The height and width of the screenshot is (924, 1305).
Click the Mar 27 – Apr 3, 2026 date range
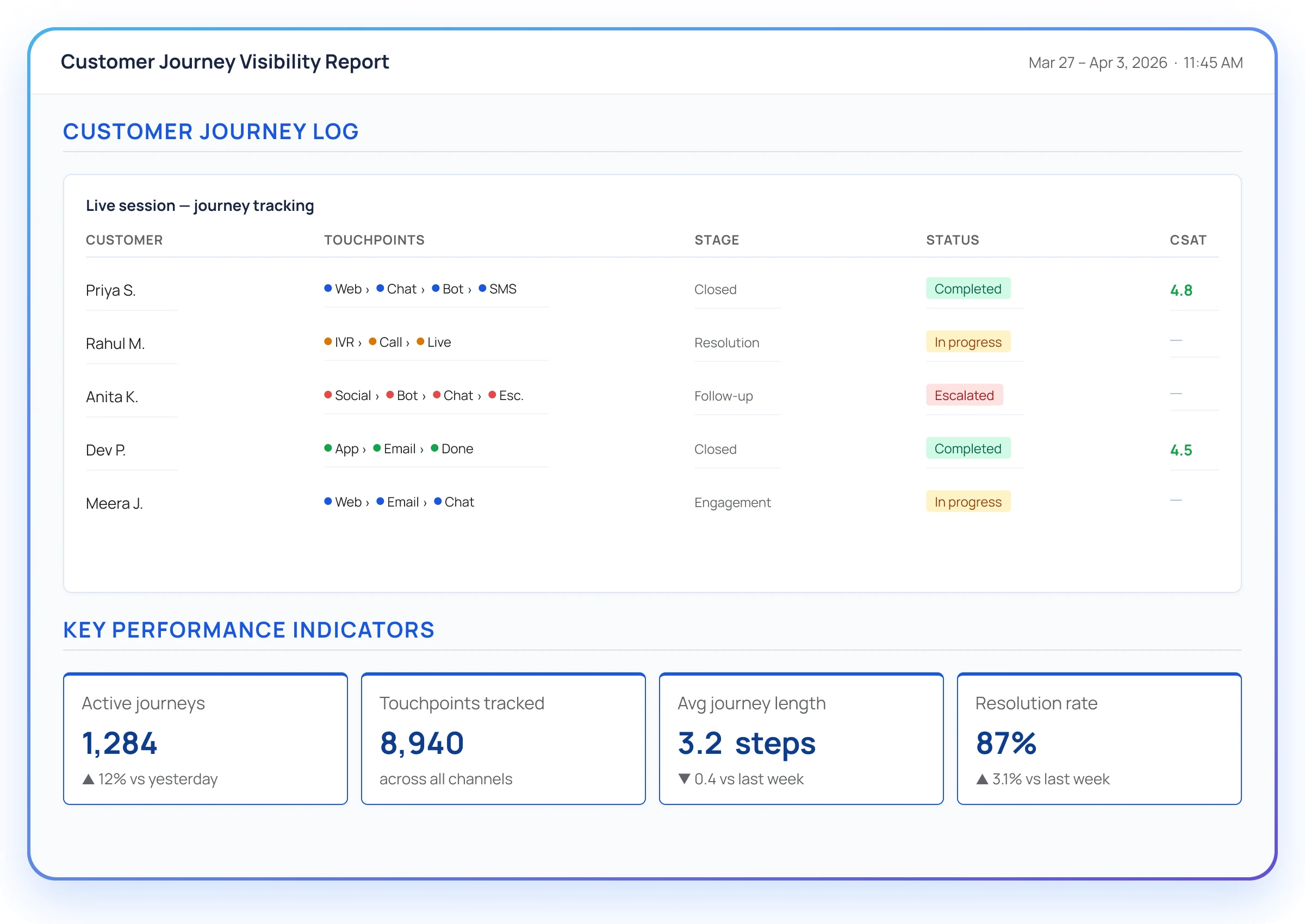click(1097, 63)
